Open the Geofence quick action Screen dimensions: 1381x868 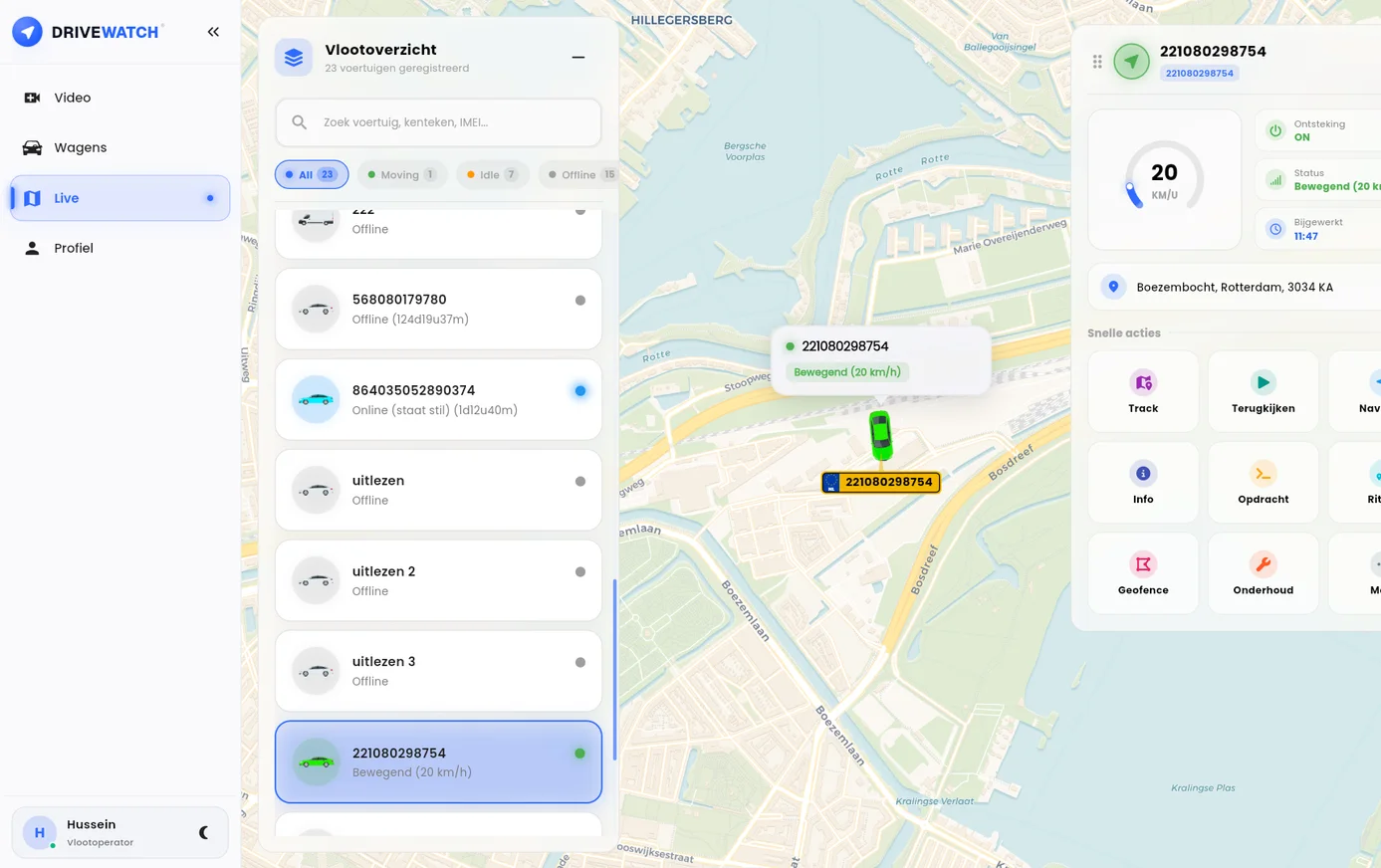pyautogui.click(x=1143, y=572)
